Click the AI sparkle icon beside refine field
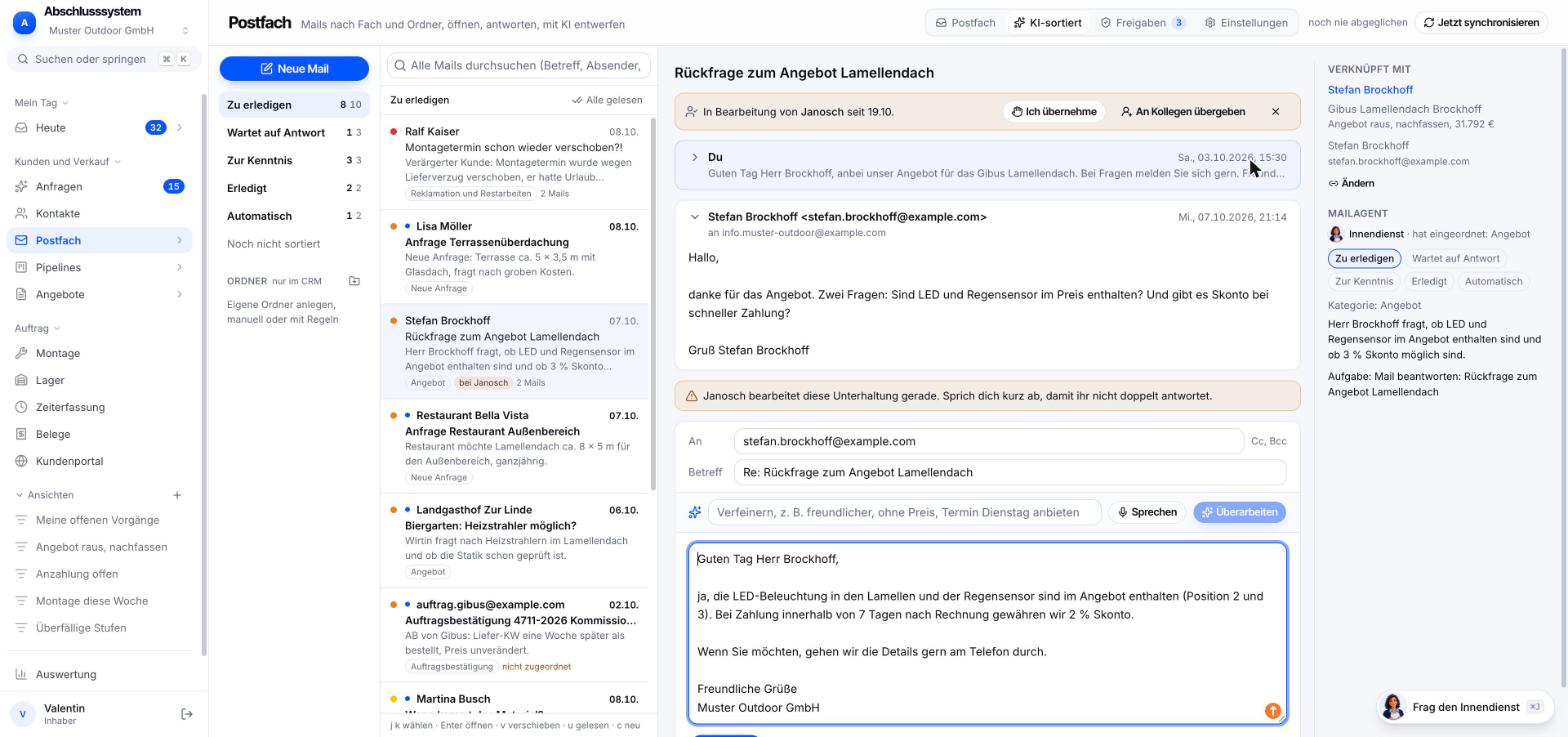The width and height of the screenshot is (1568, 737). point(695,512)
